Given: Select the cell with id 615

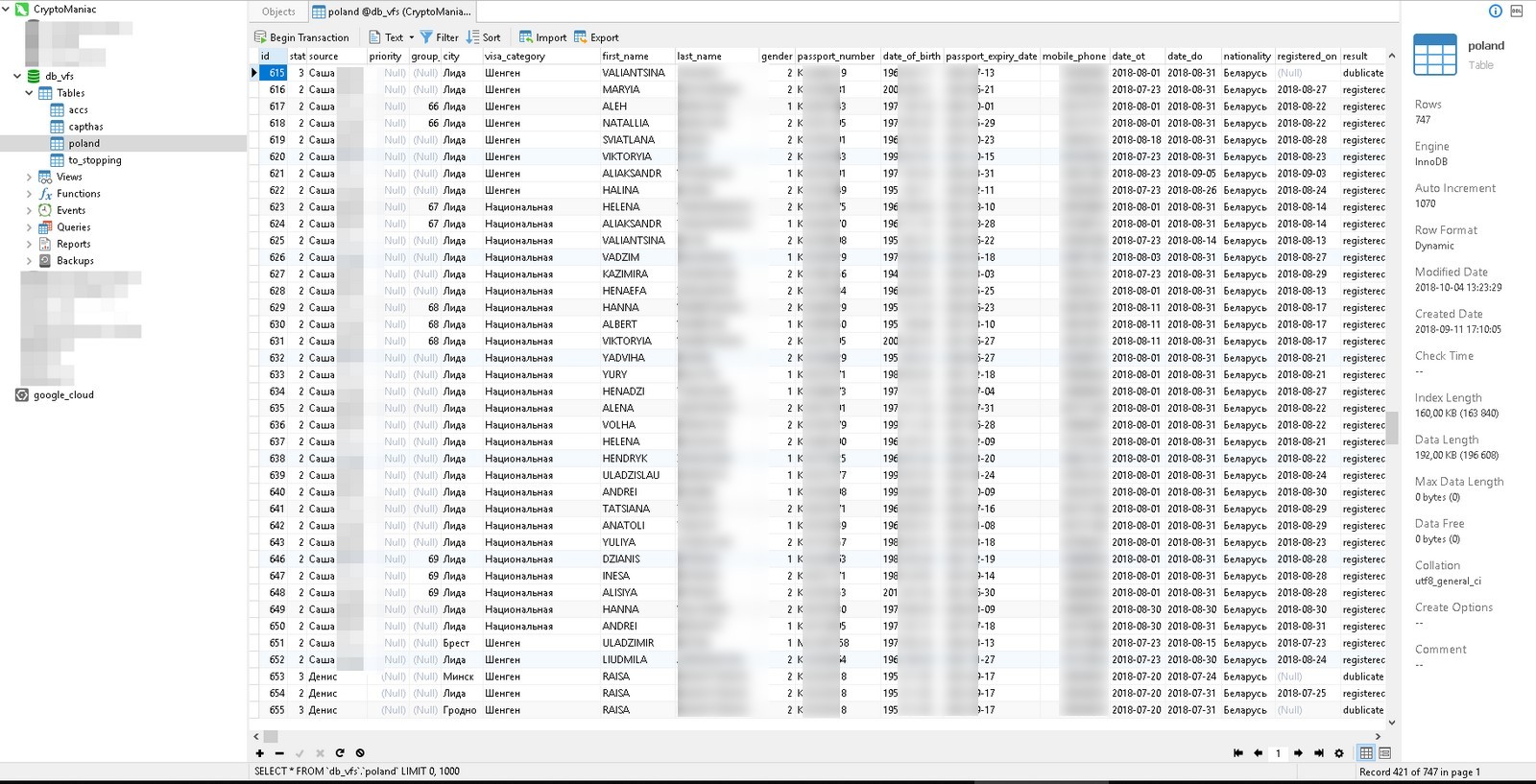Looking at the screenshot, I should pos(274,73).
